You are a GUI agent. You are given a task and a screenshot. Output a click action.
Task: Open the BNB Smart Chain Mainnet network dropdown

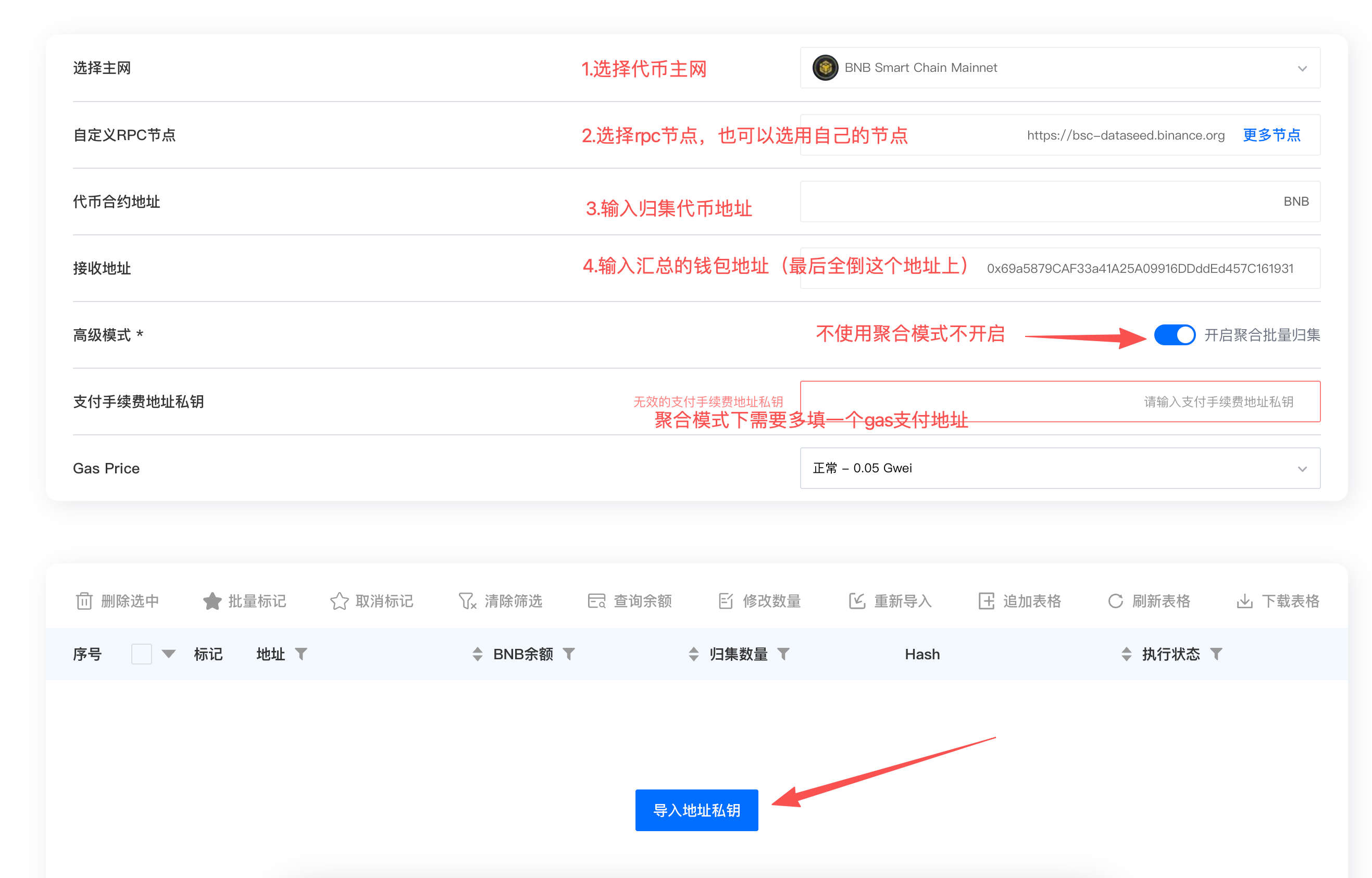[x=1059, y=68]
